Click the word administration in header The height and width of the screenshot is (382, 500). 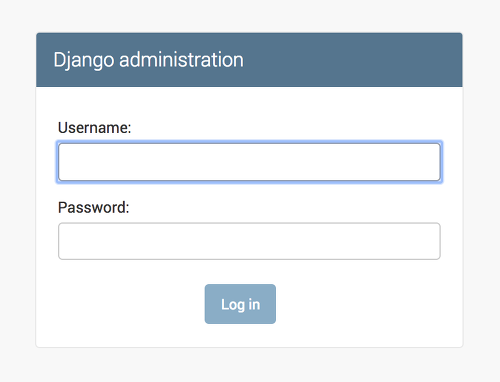pyautogui.click(x=182, y=60)
